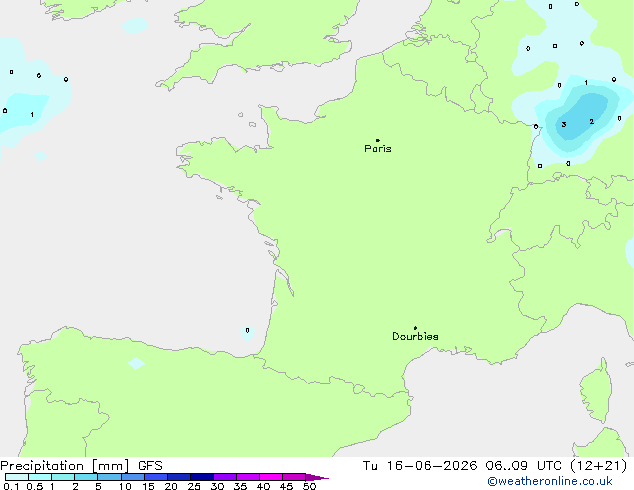Screen dimensions: 634x490
Task: Click the '0' value in Bay of Biscay
Action: click(247, 330)
